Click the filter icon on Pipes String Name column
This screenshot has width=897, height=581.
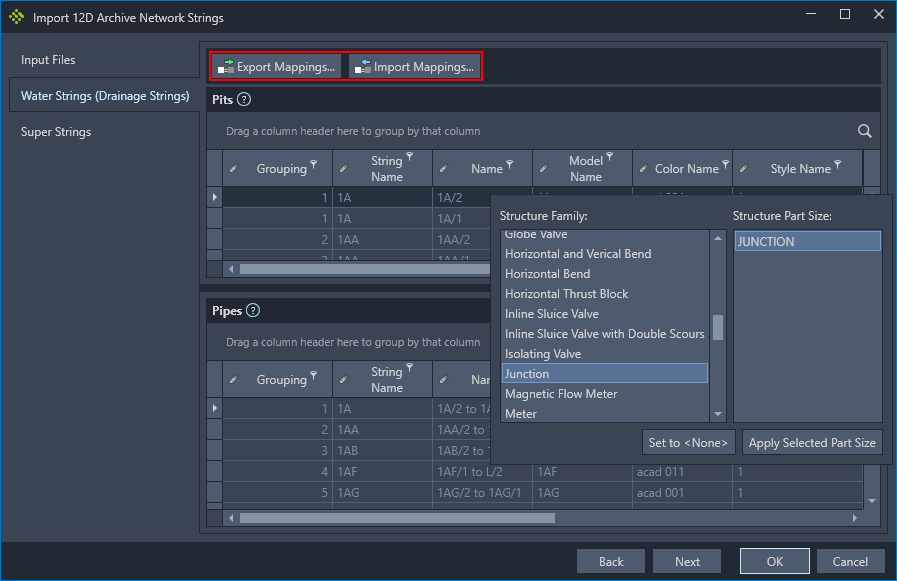pos(410,367)
